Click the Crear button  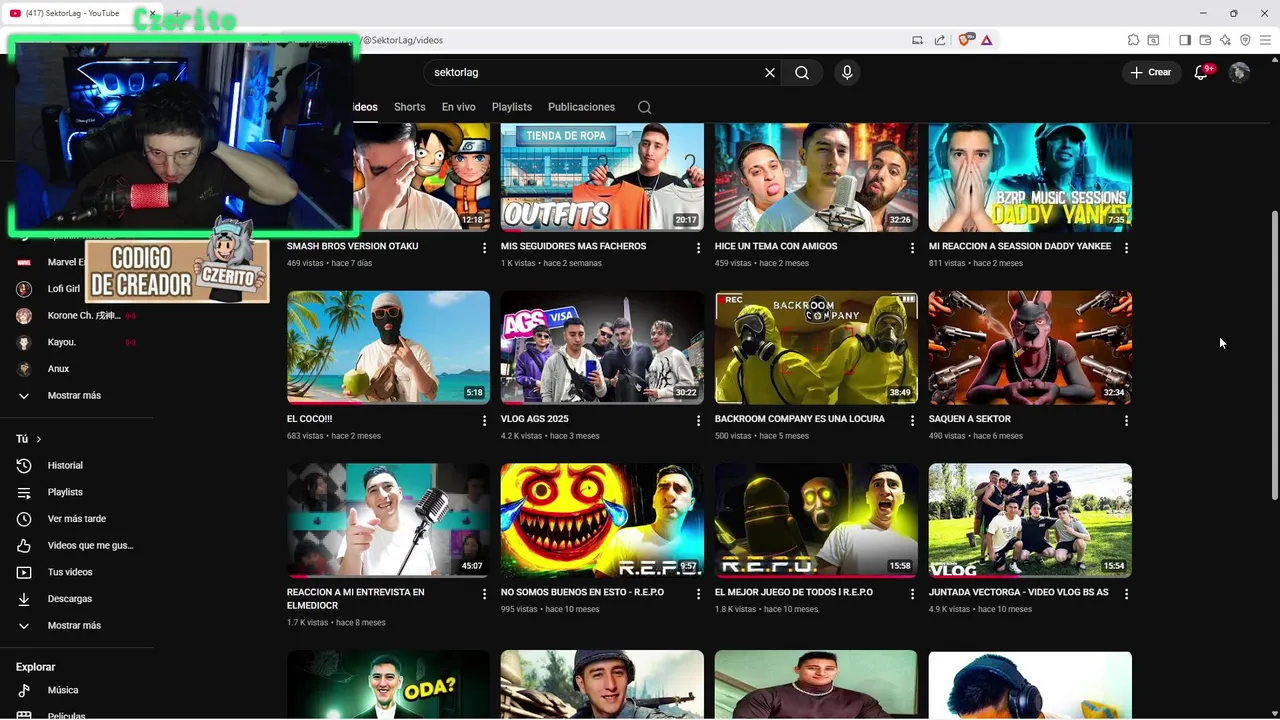(1150, 72)
